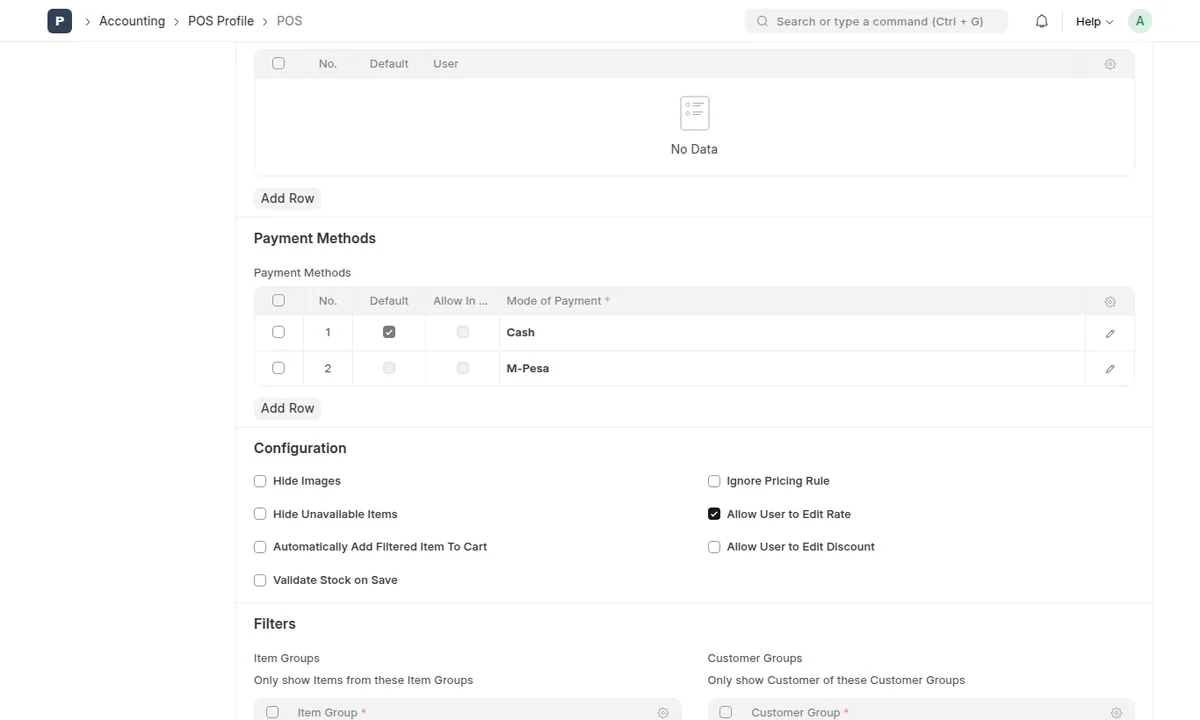Open the notifications bell

tap(1042, 21)
